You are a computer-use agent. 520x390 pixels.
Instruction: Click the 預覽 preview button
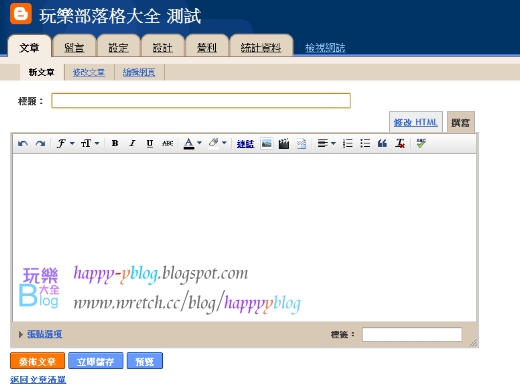pyautogui.click(x=145, y=361)
